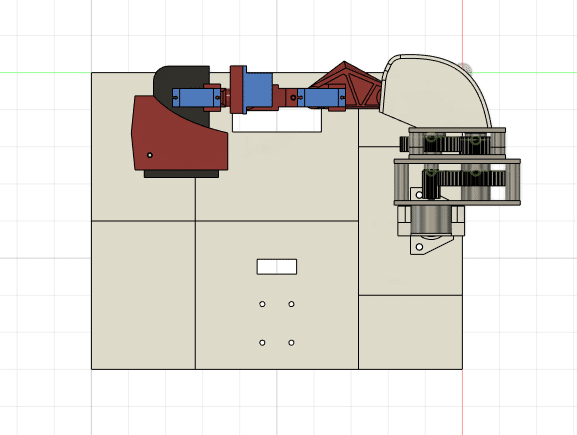The image size is (577, 435).
Task: Select the bottom-left beige panel
Action: point(143,295)
